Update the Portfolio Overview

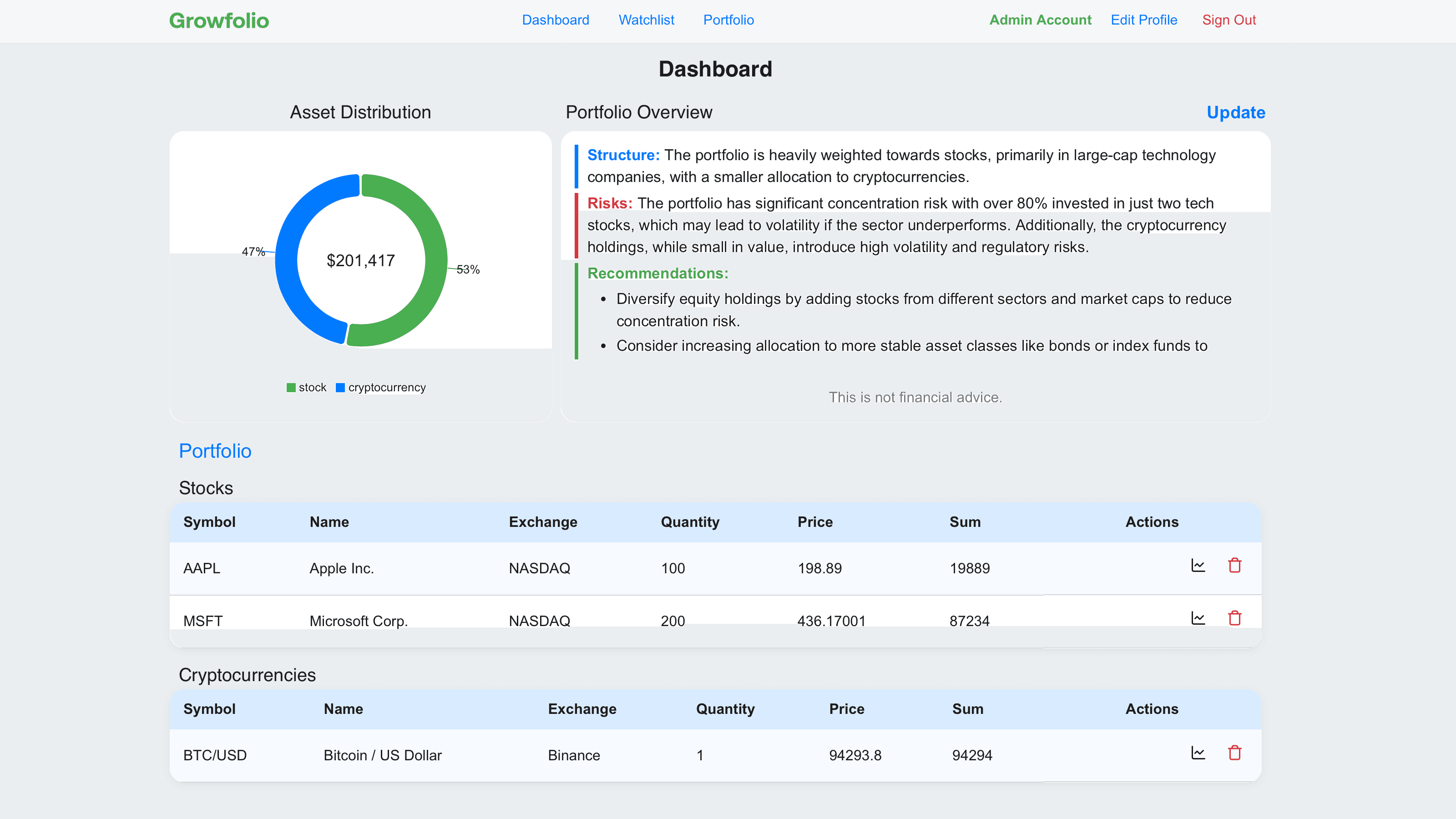tap(1236, 112)
